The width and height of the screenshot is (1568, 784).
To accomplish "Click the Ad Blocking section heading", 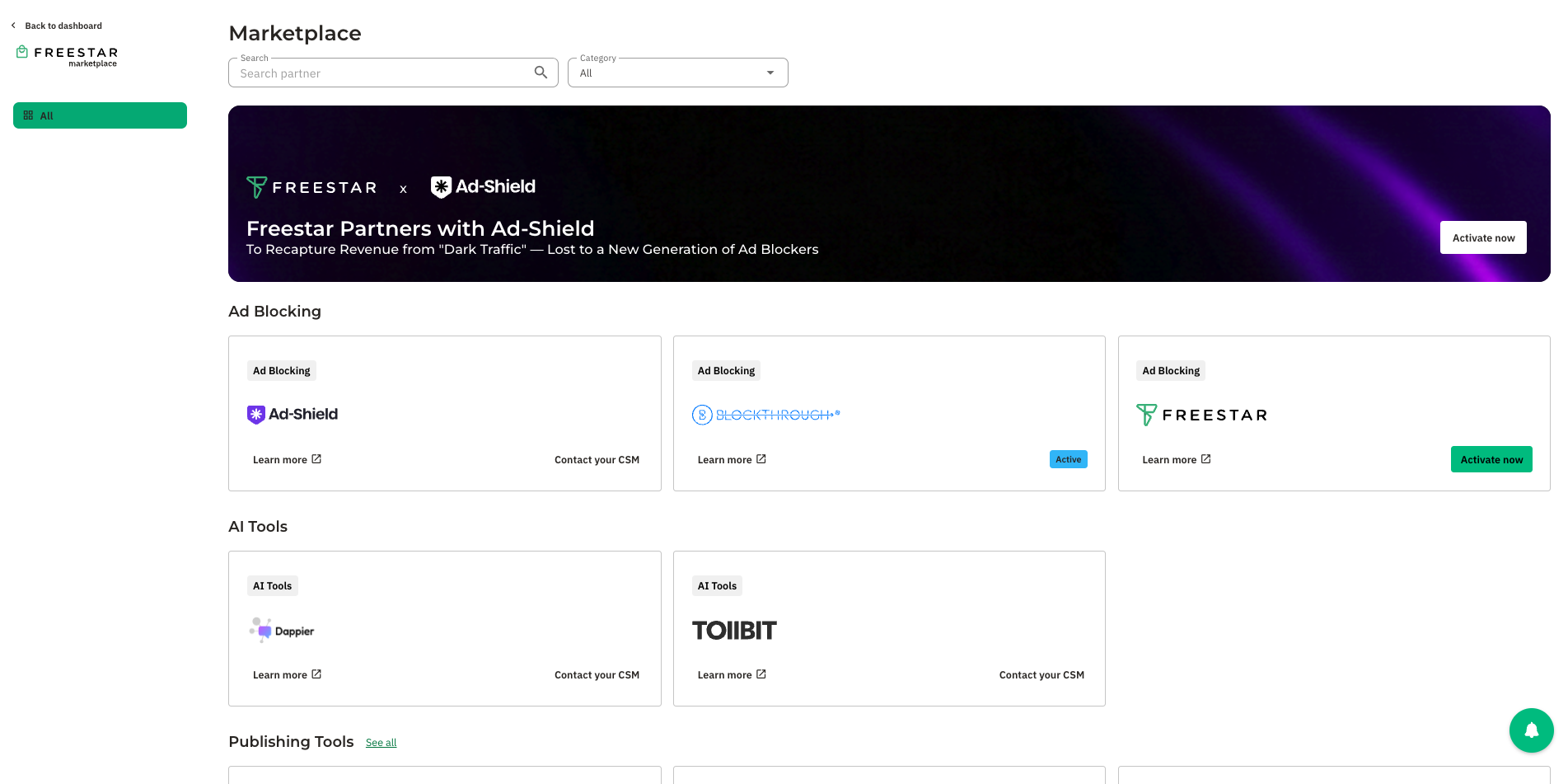I will (x=274, y=311).
